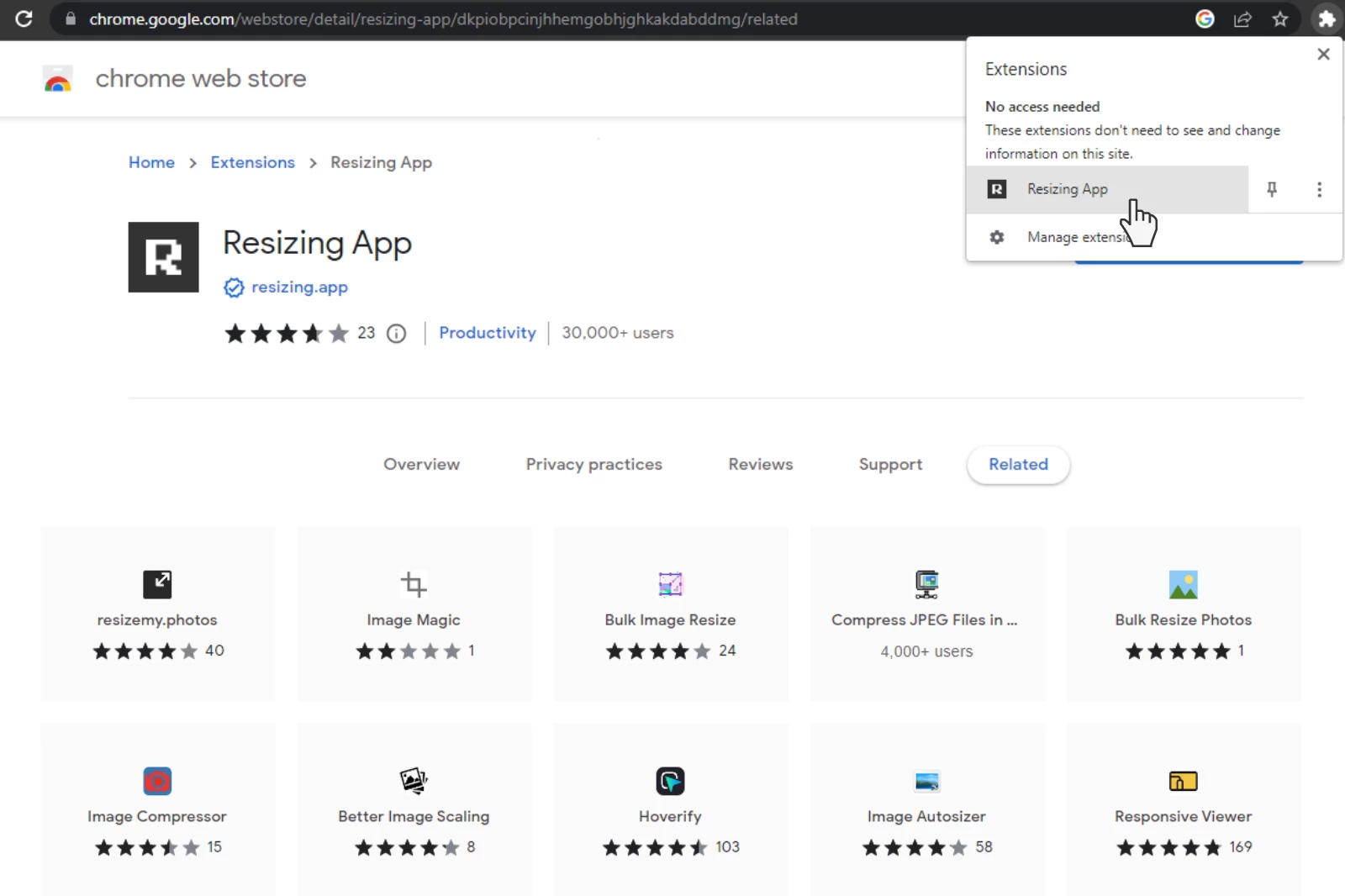Viewport: 1345px width, 896px height.
Task: Click the Resizing App star rating
Action: coord(286,334)
